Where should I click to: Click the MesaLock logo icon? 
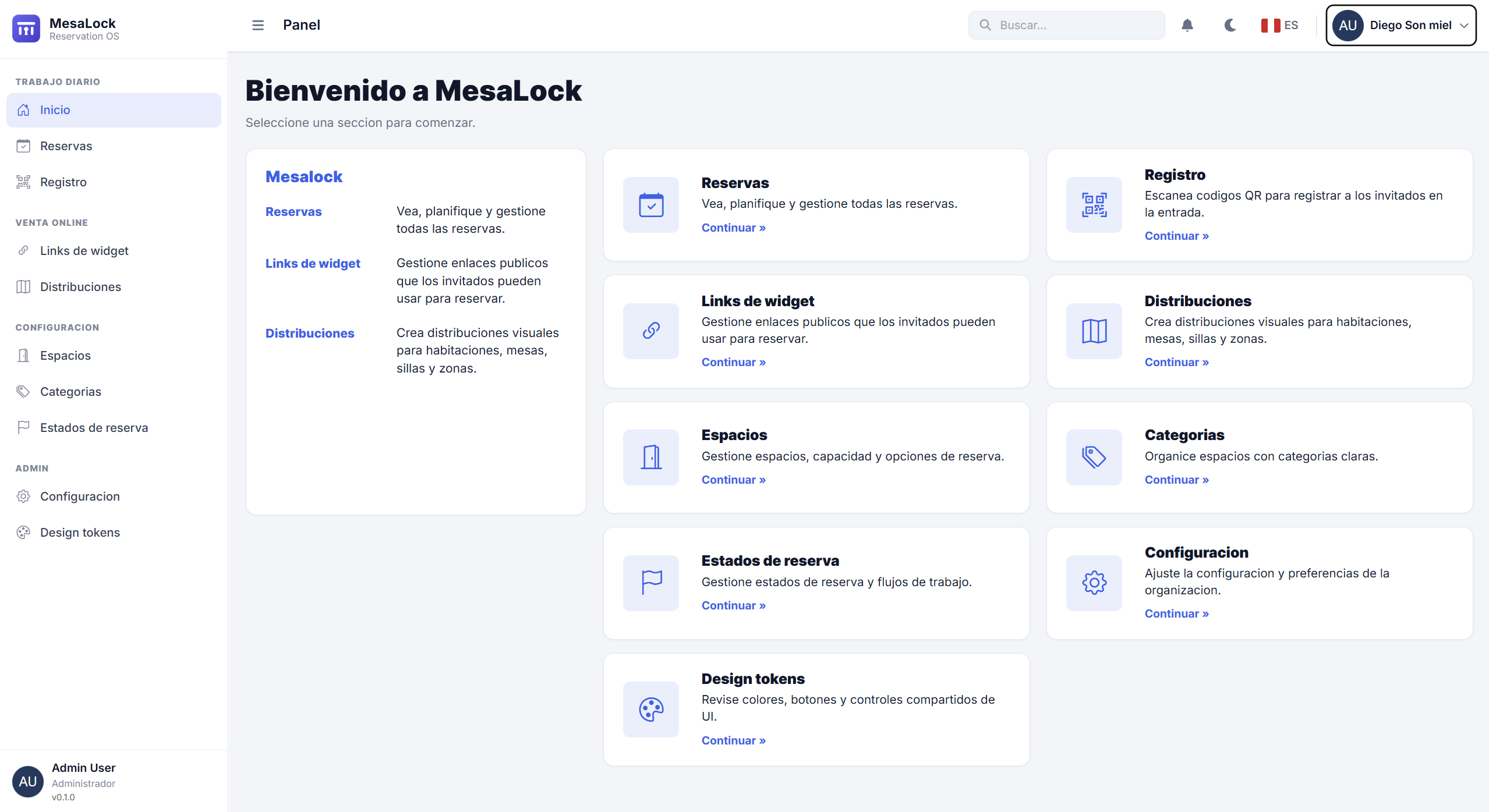point(26,28)
